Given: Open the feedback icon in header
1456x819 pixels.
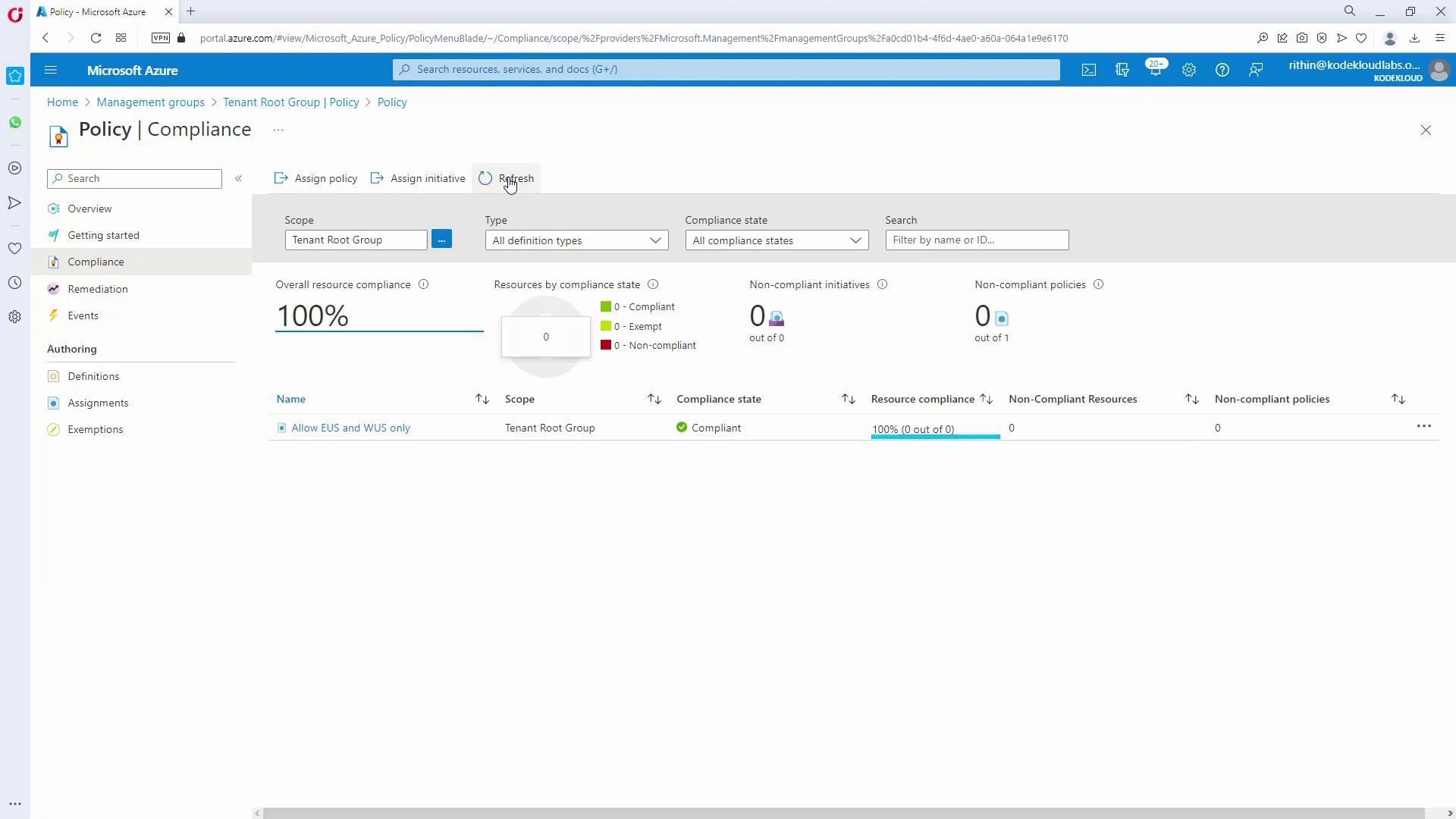Looking at the screenshot, I should 1256,70.
